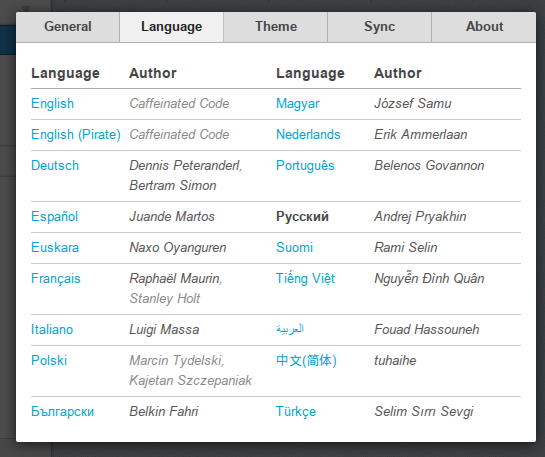This screenshot has width=545, height=457.
Task: Click author Caffeinated Code in English row
Action: tap(179, 104)
